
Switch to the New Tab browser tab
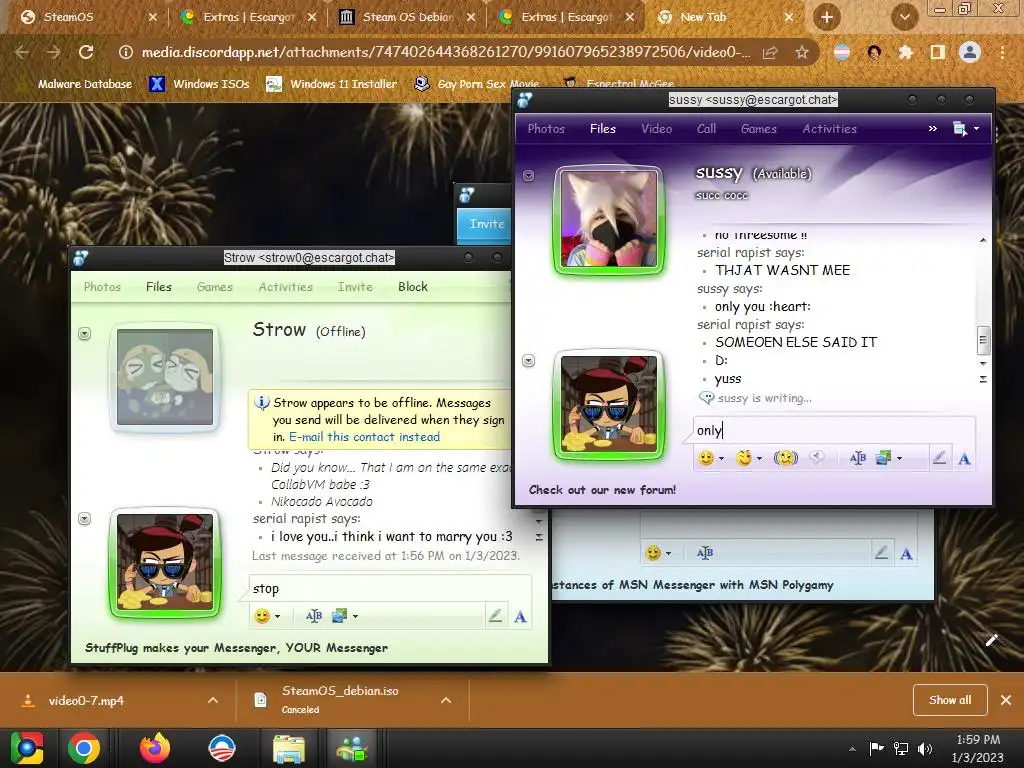[x=725, y=18]
